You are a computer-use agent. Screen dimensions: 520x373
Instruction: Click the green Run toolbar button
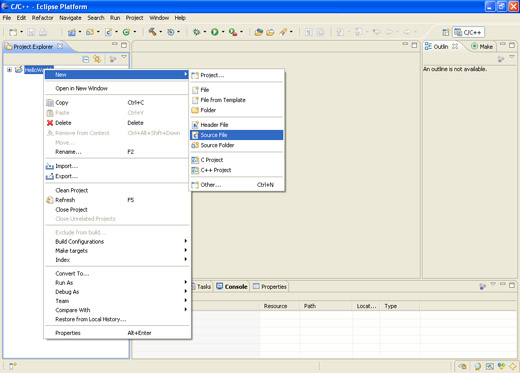tap(215, 32)
